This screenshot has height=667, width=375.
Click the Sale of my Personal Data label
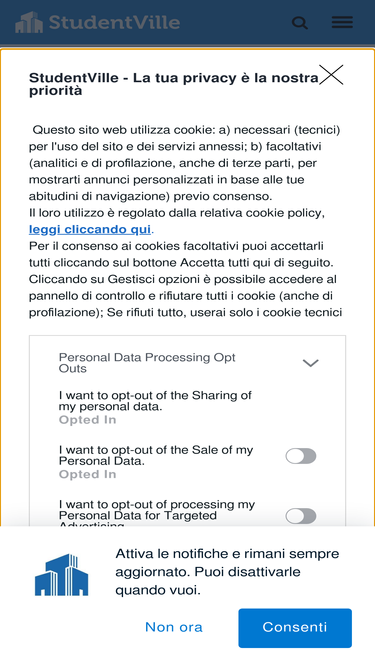click(x=156, y=455)
